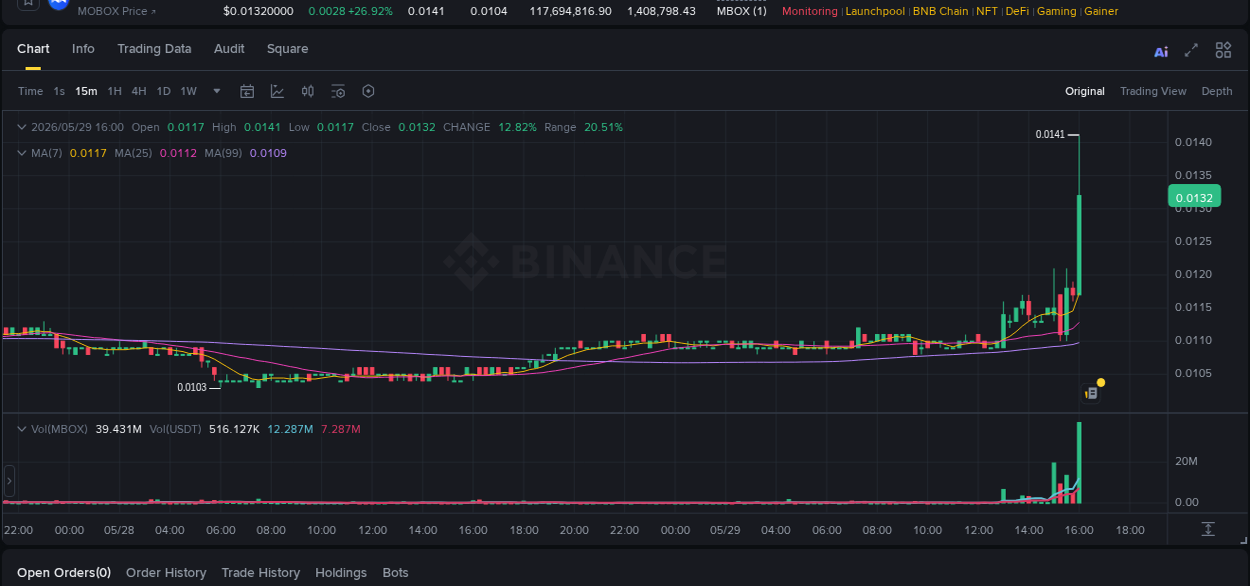
Task: Open the line chart drawing tools icon
Action: tap(277, 91)
